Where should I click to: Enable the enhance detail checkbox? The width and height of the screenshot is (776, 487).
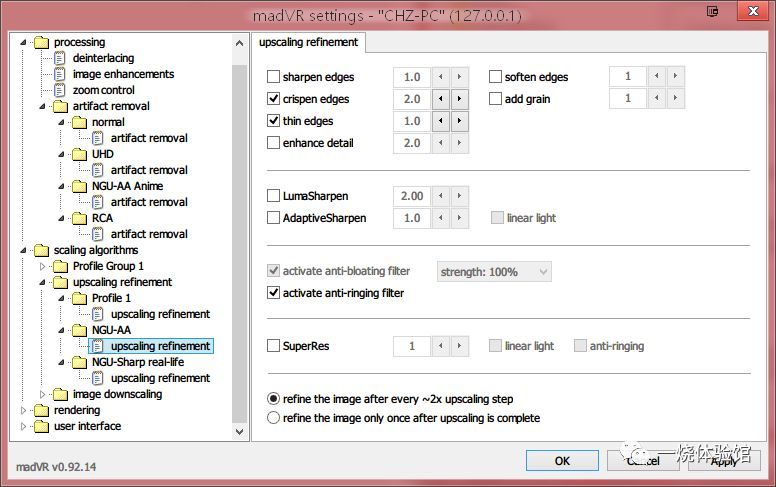coord(273,143)
